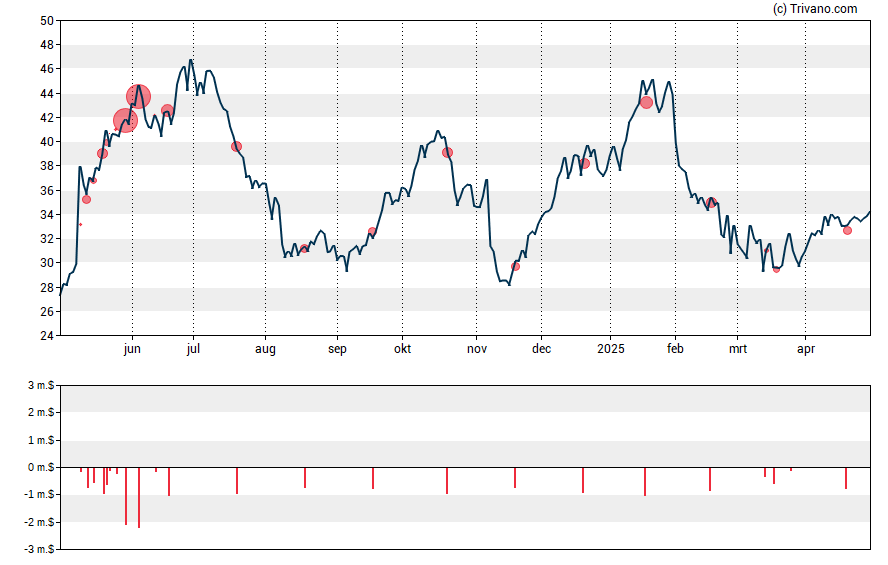The width and height of the screenshot is (888, 565).
Task: Click the largest red bubble at June start
Action: (x=138, y=96)
